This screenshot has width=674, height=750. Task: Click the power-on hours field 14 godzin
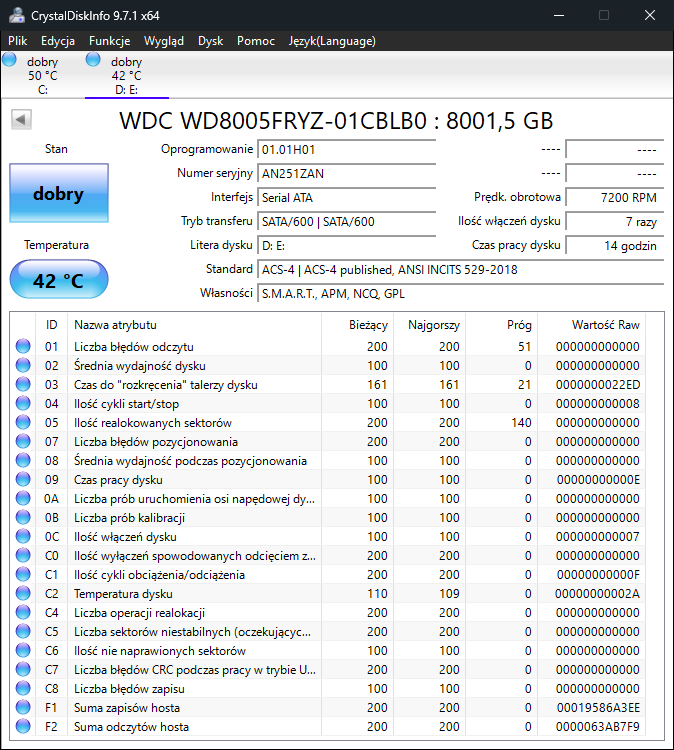(x=615, y=245)
